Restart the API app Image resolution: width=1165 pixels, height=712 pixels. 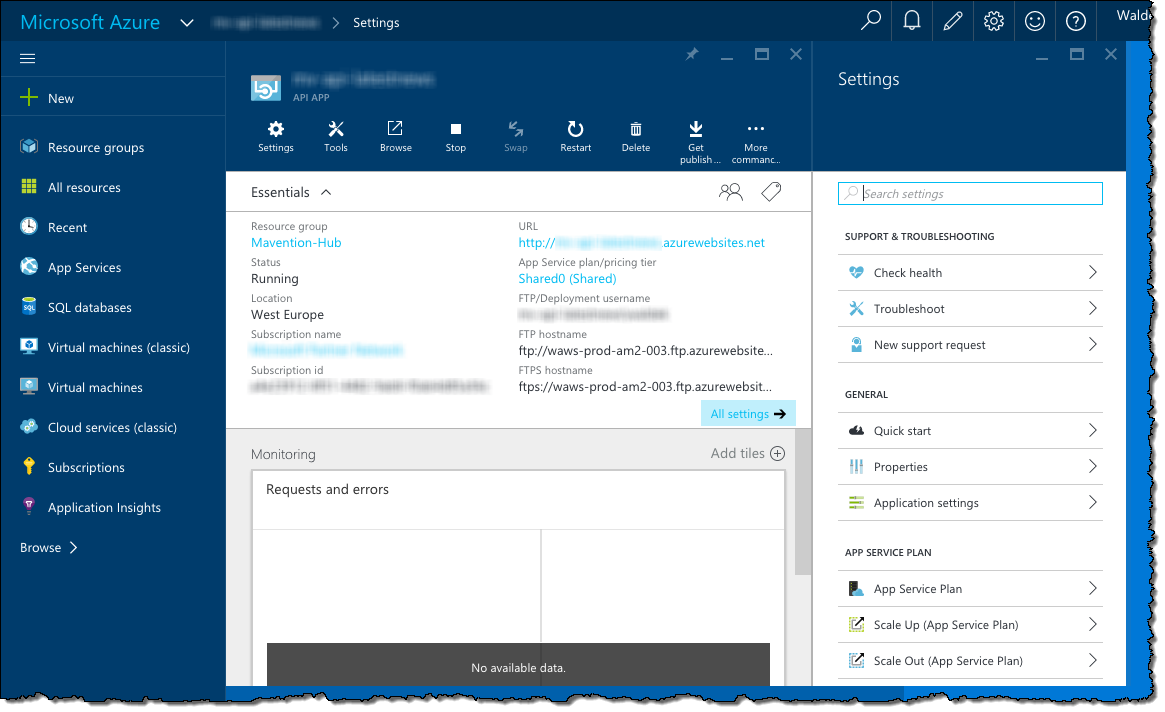tap(576, 137)
